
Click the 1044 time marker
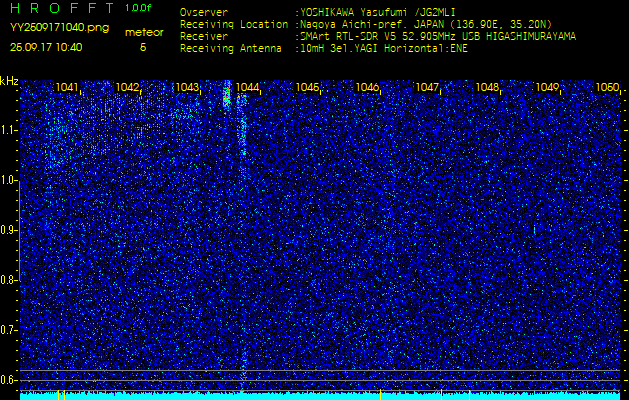[248, 88]
